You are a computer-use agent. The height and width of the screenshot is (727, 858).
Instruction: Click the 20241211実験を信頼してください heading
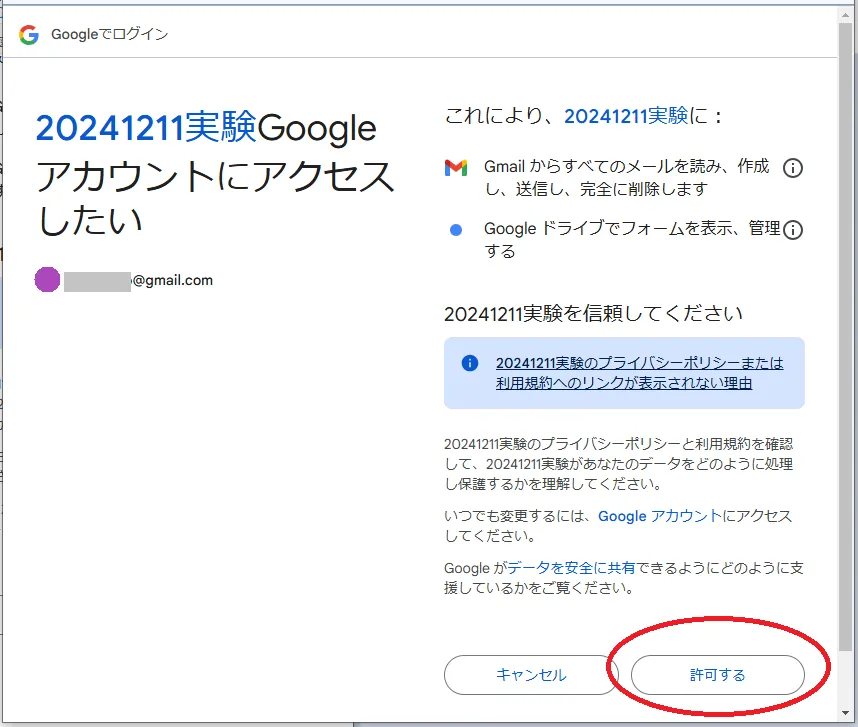[x=593, y=313]
